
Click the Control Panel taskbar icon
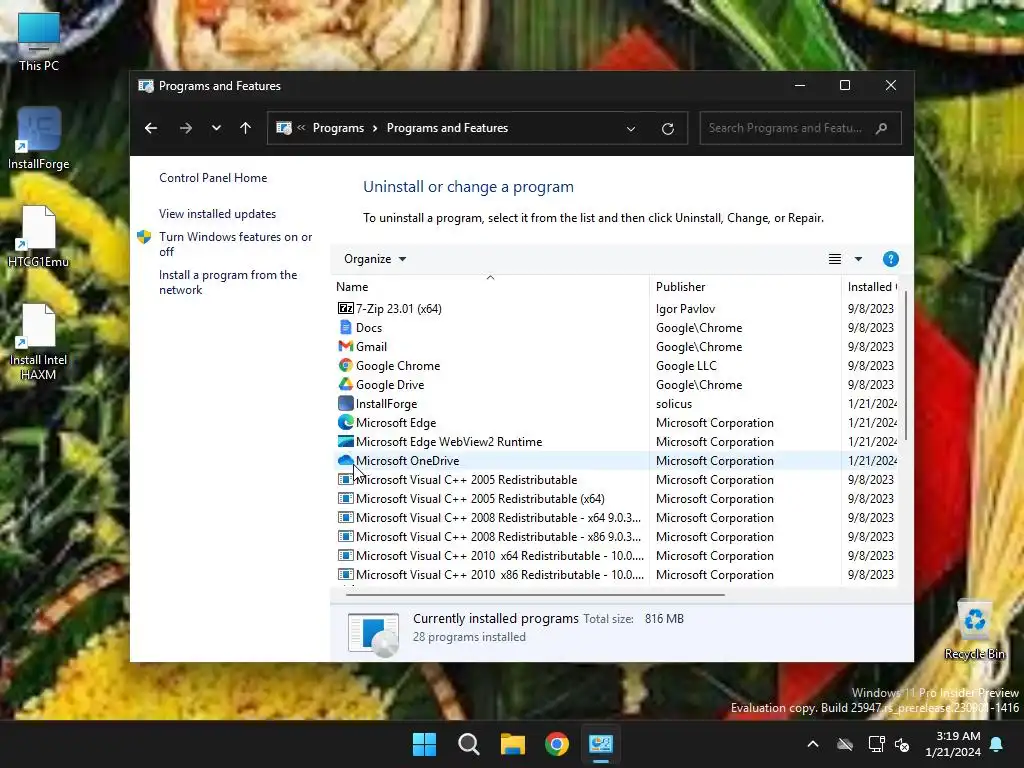[601, 744]
